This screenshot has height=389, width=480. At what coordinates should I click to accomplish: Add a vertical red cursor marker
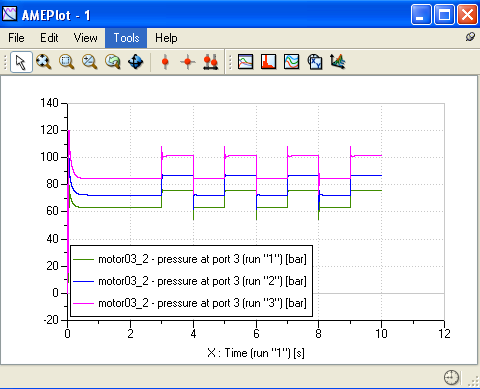point(165,62)
